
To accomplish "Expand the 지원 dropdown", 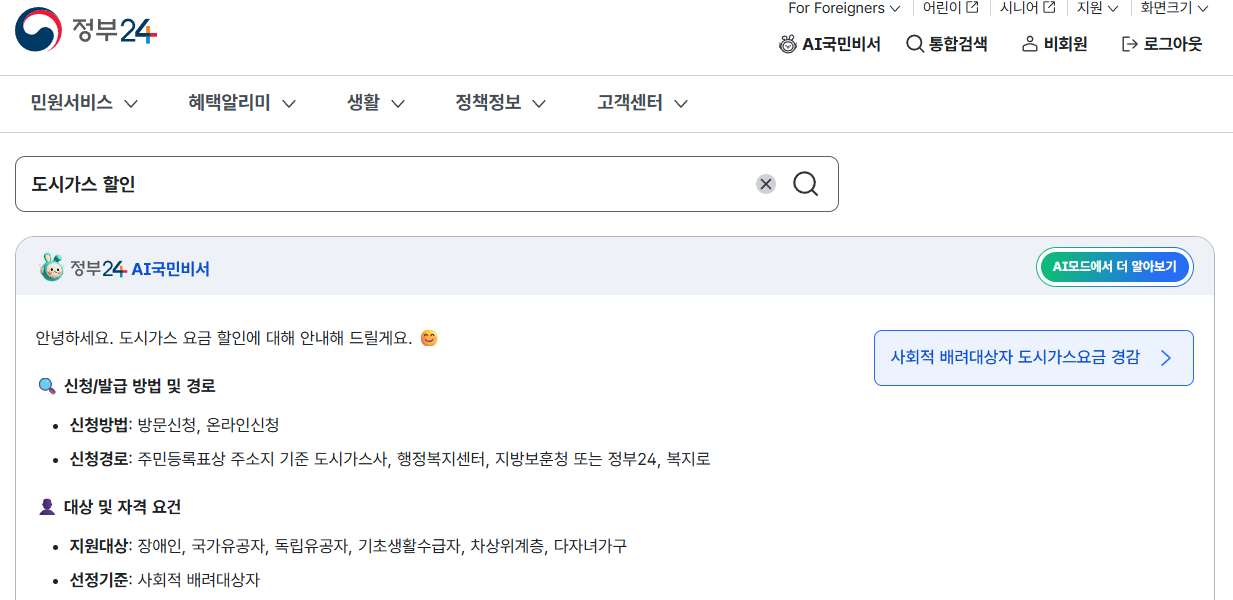I will click(x=1097, y=8).
